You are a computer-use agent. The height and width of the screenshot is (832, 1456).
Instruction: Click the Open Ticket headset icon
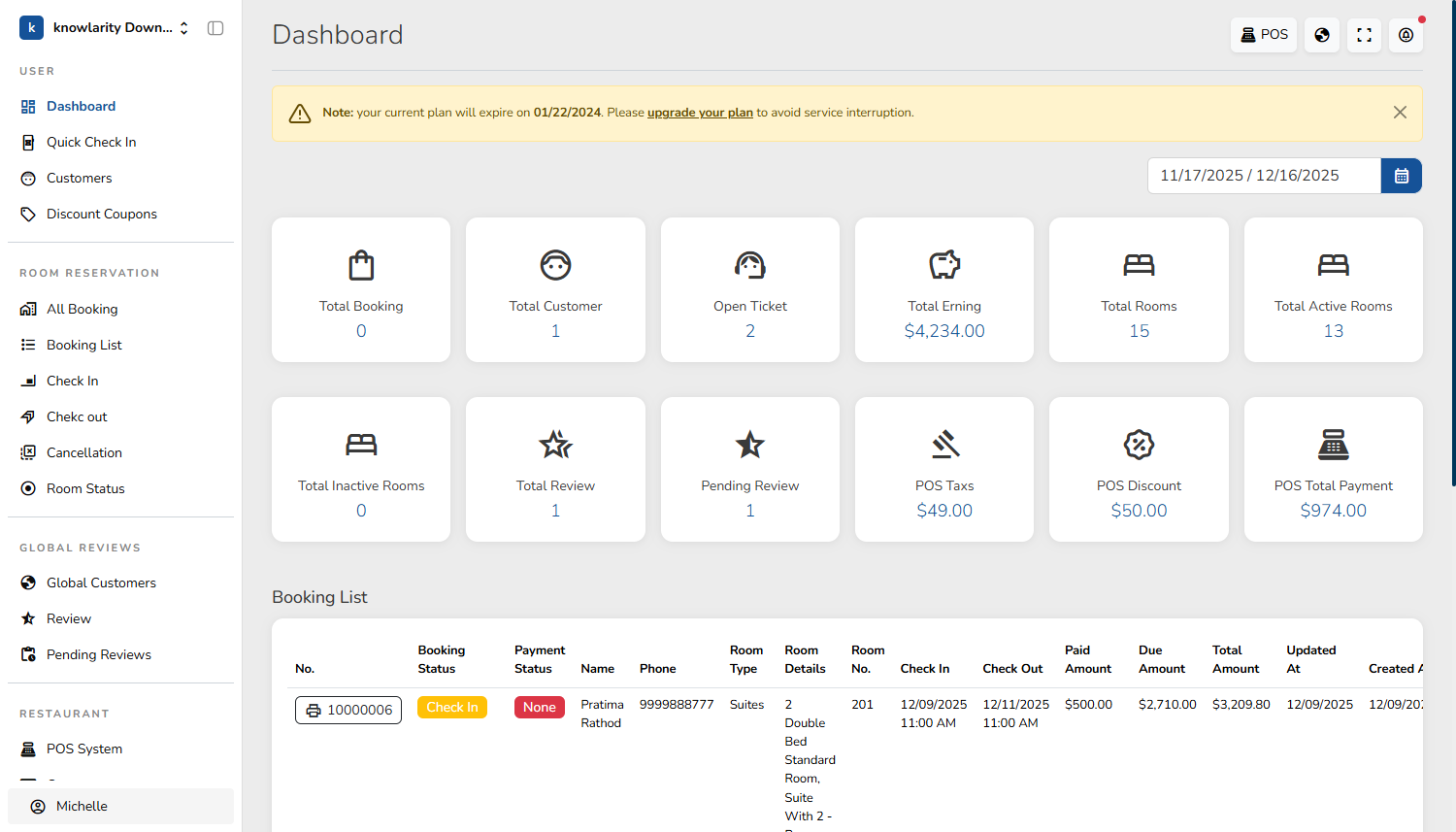point(749,264)
